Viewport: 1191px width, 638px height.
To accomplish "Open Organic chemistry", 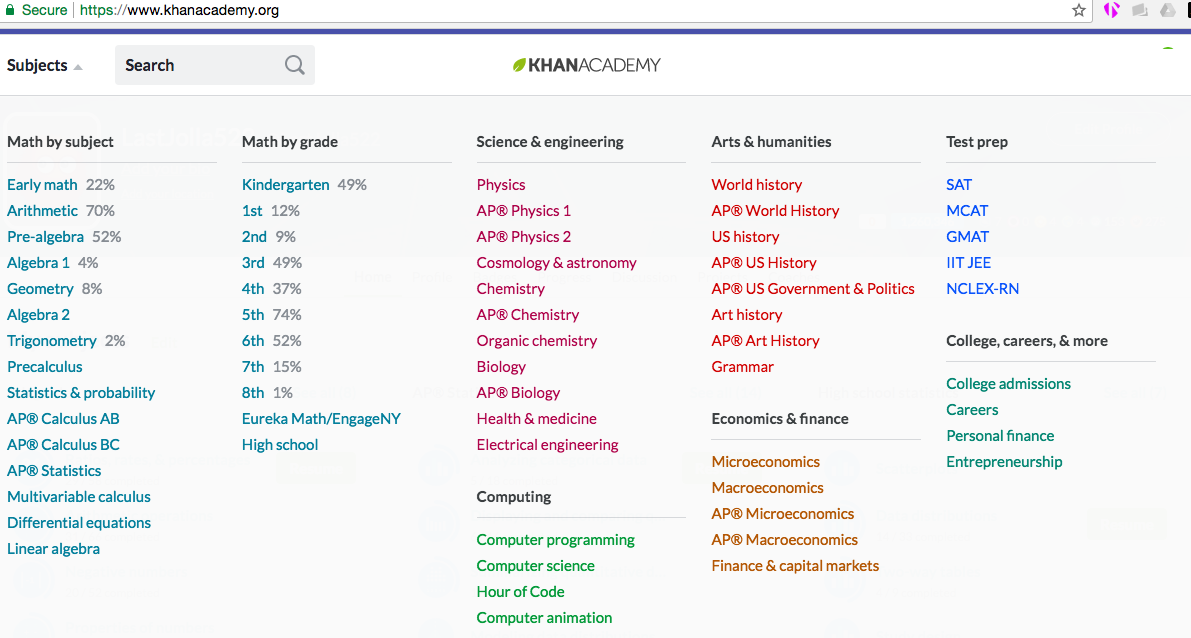I will (x=536, y=340).
